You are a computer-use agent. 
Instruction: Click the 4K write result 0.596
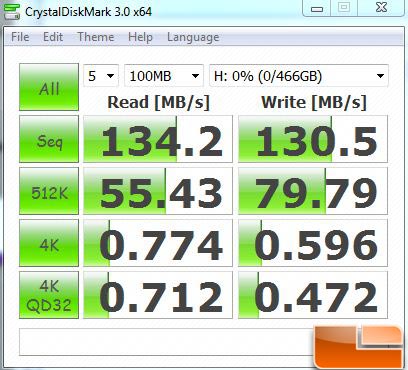(313, 243)
